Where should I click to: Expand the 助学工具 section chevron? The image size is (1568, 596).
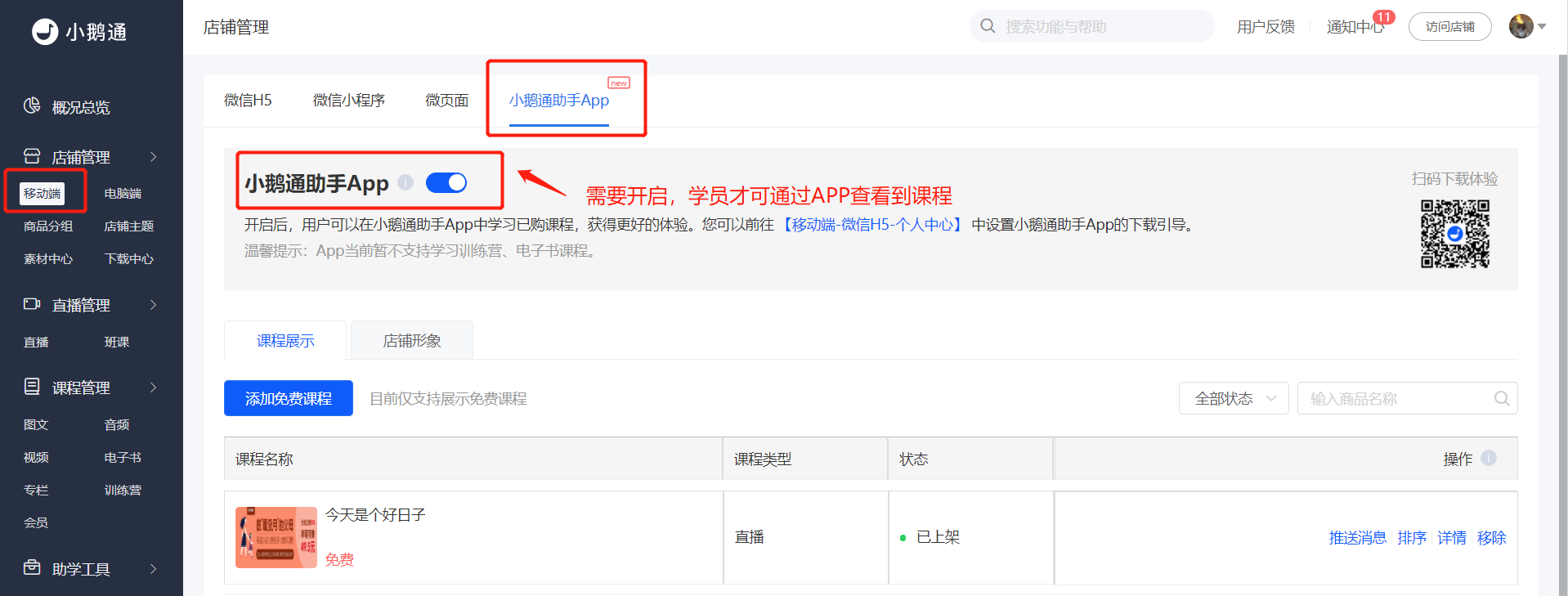tap(153, 569)
